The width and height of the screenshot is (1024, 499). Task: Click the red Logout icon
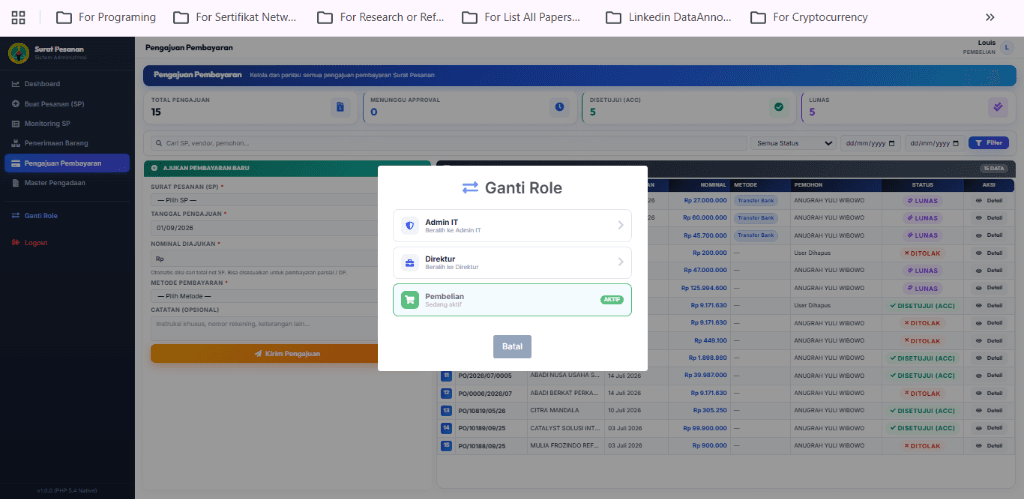pyautogui.click(x=16, y=242)
